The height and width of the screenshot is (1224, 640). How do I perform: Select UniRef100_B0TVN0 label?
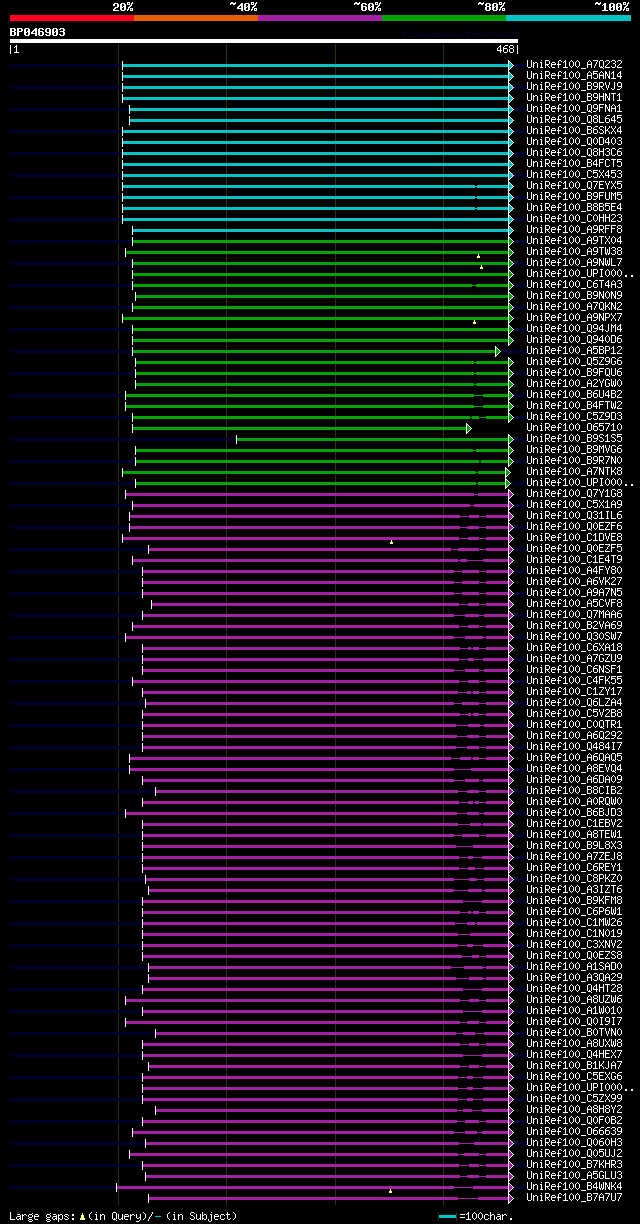pyautogui.click(x=574, y=1033)
